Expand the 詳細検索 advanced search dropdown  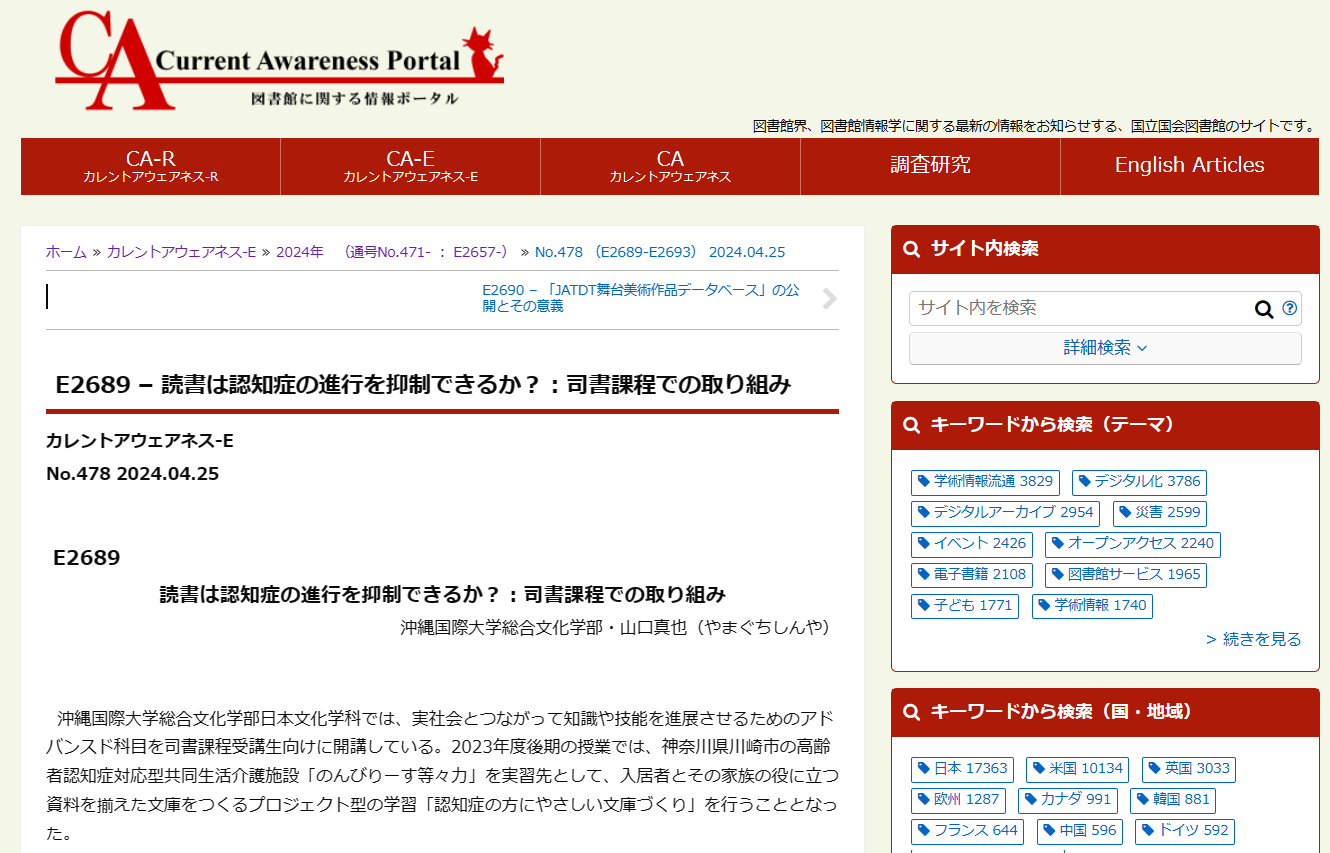coord(1105,348)
